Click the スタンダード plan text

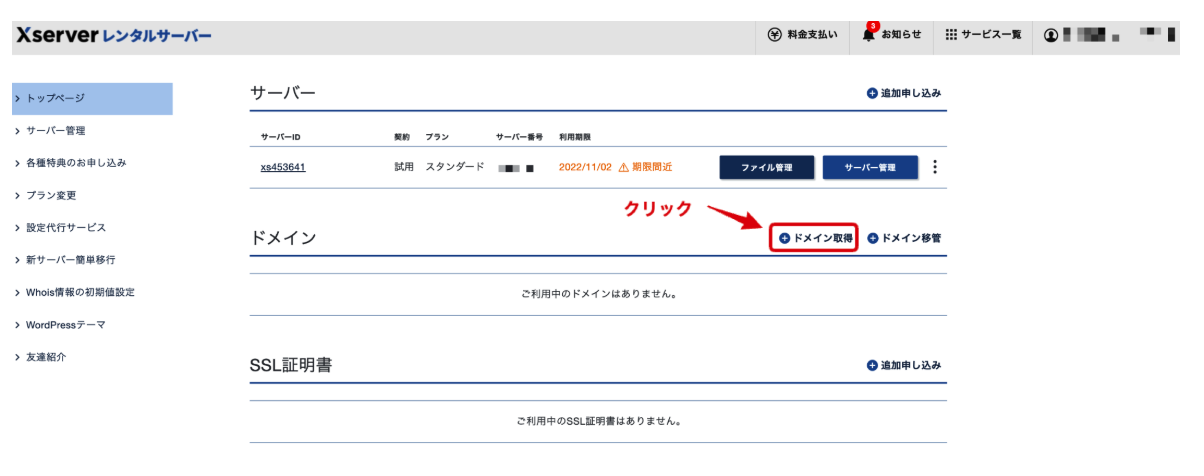(455, 167)
